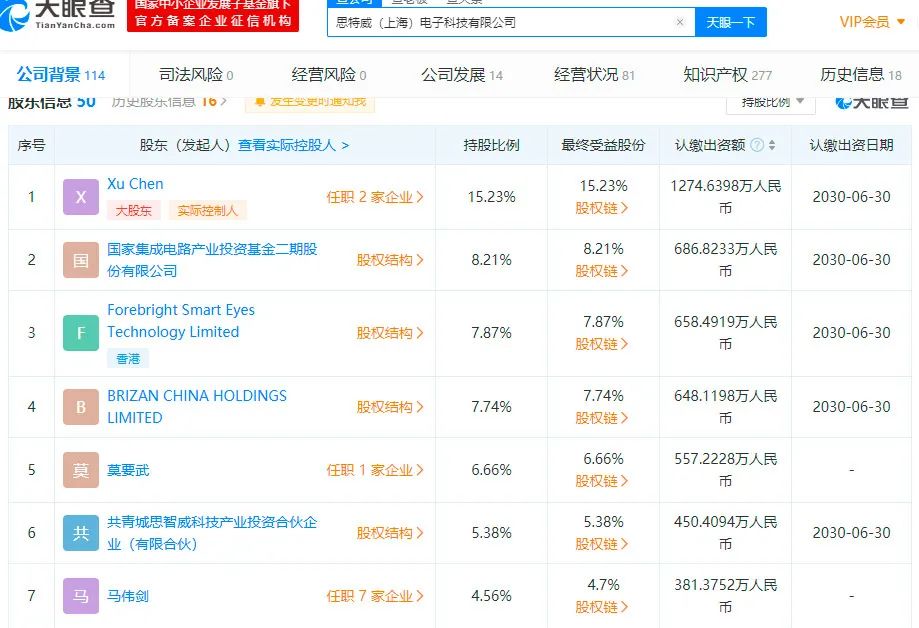Image resolution: width=919 pixels, height=628 pixels.
Task: Clear the search box with the X icon
Action: (x=680, y=22)
